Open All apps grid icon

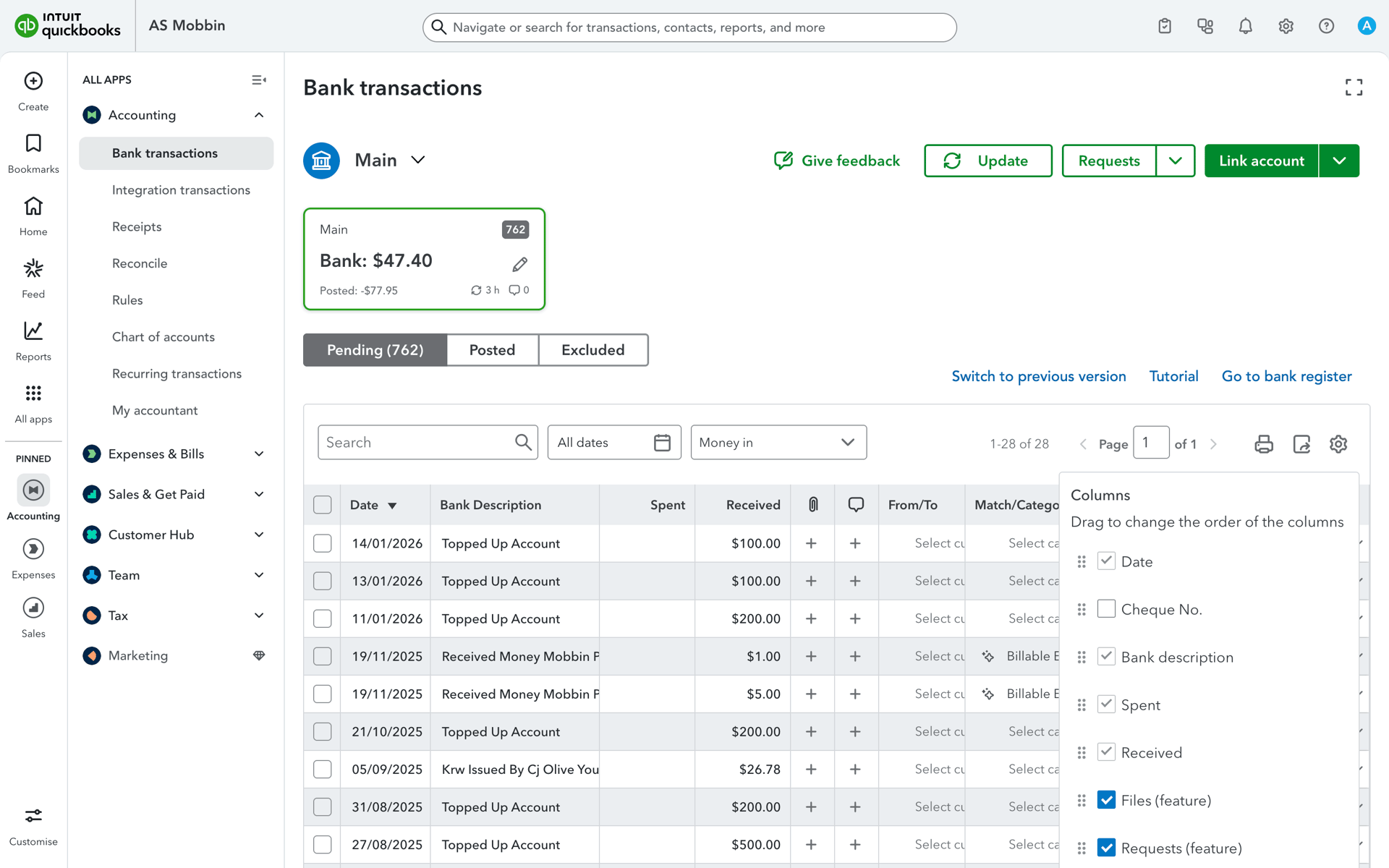tap(33, 393)
